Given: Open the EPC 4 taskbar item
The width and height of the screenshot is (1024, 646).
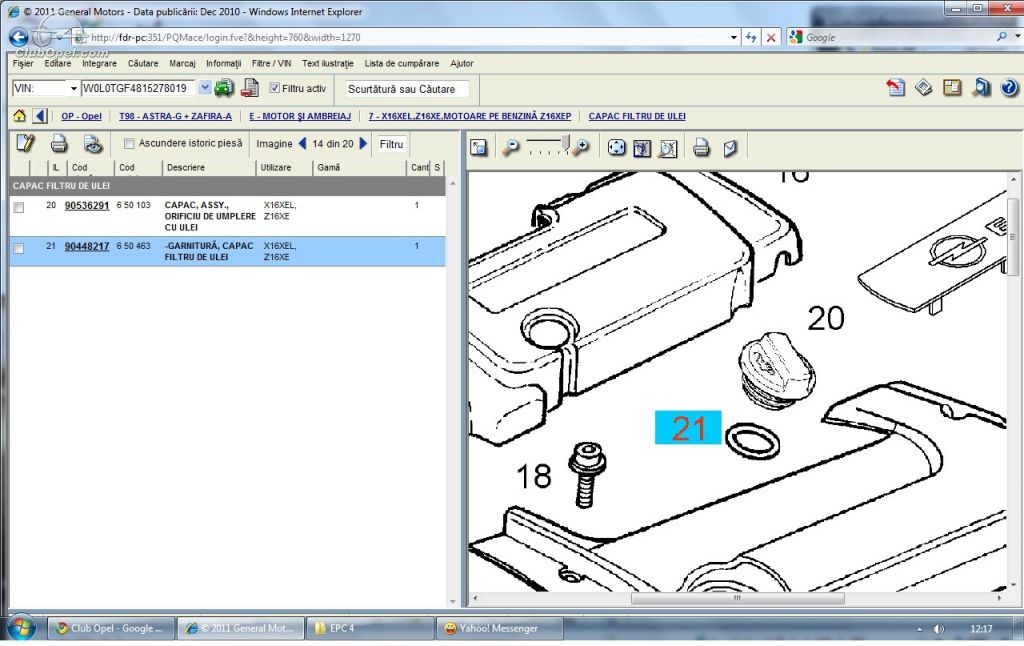Looking at the screenshot, I should click(x=370, y=628).
